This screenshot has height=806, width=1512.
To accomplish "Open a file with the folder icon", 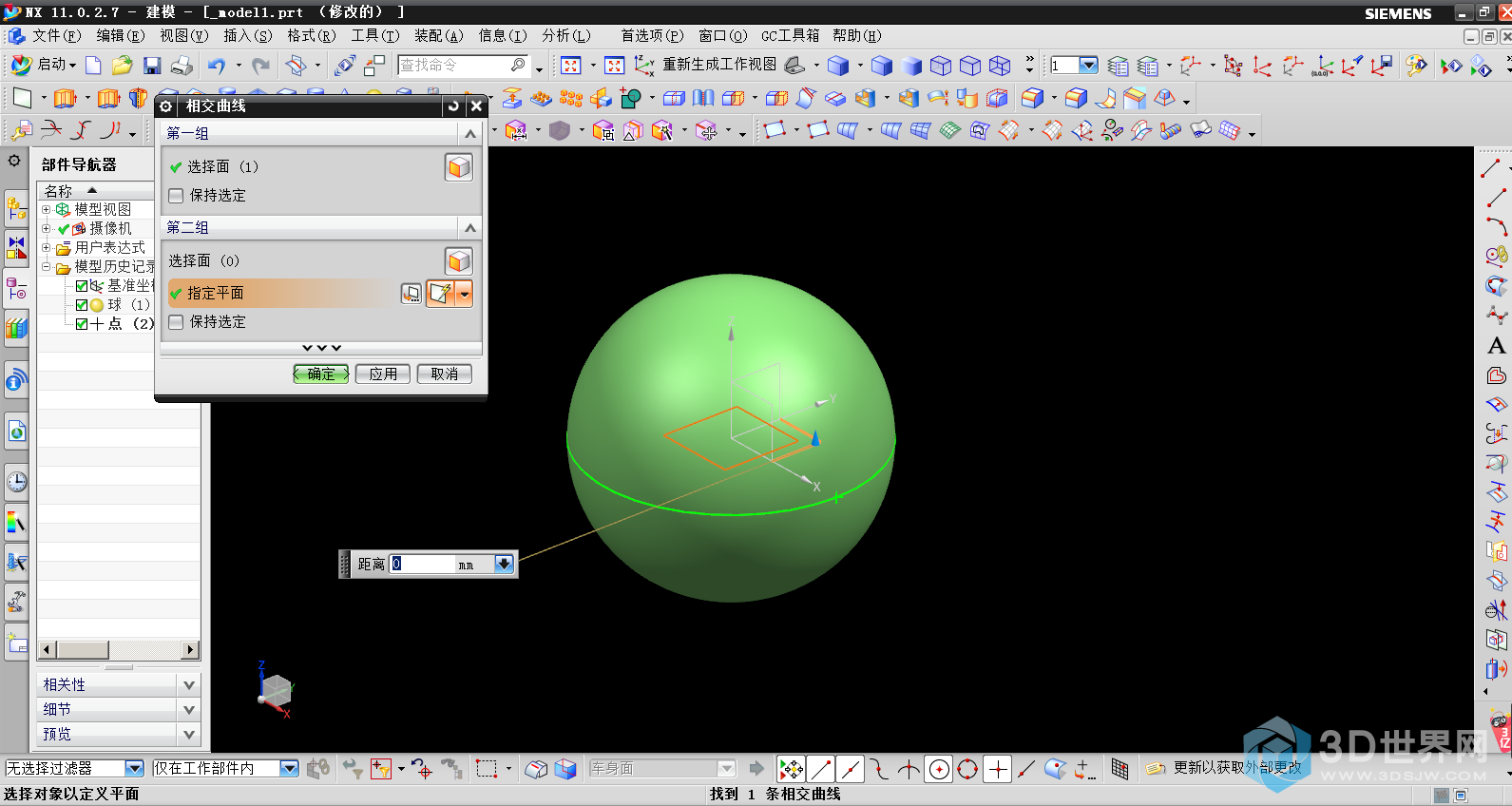I will click(122, 66).
